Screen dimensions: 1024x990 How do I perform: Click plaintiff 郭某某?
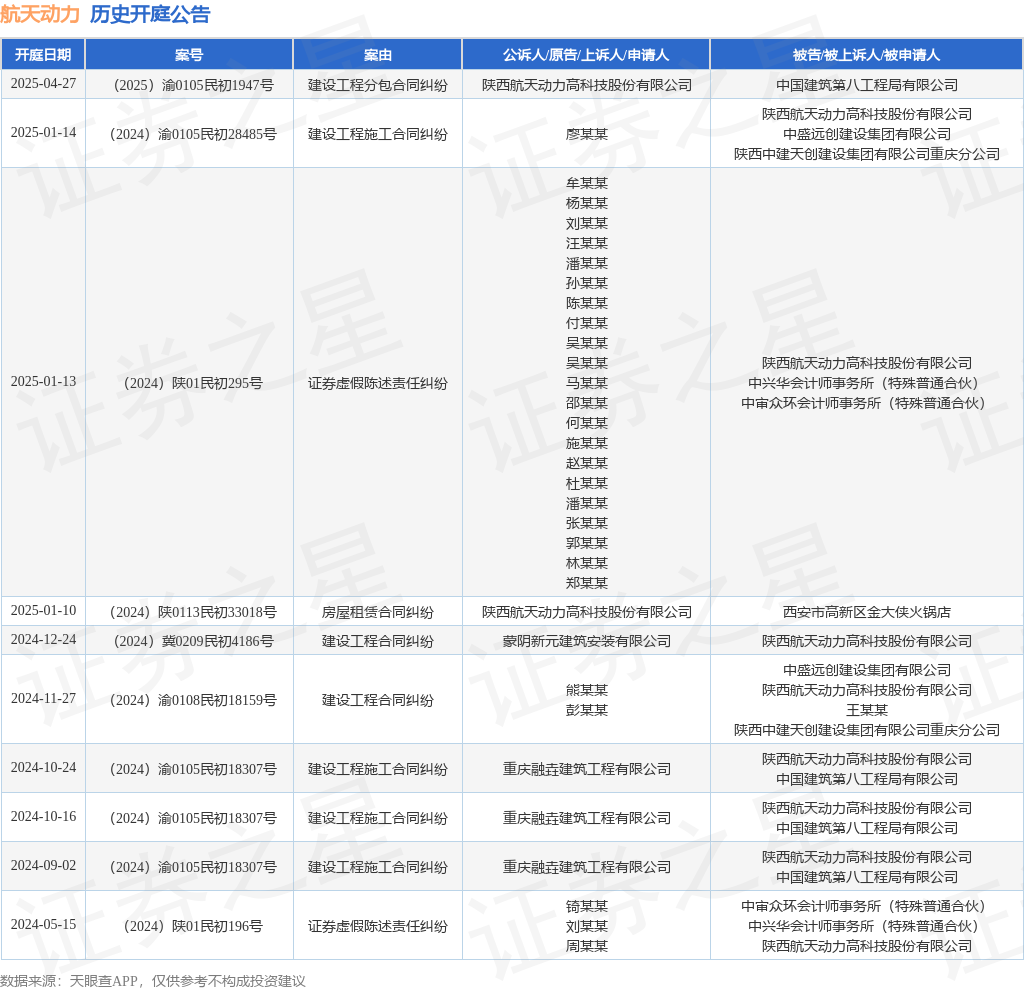click(x=586, y=543)
